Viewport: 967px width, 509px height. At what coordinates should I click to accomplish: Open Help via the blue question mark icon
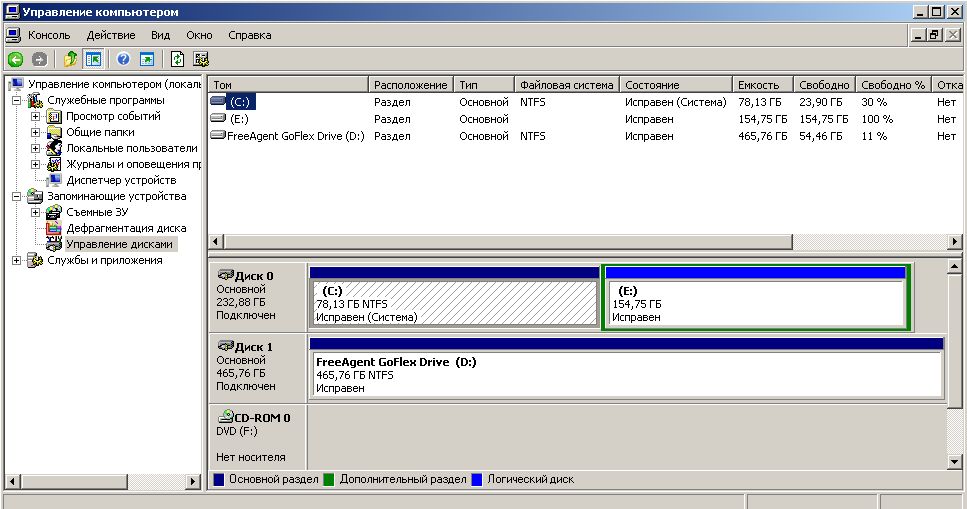[x=124, y=59]
